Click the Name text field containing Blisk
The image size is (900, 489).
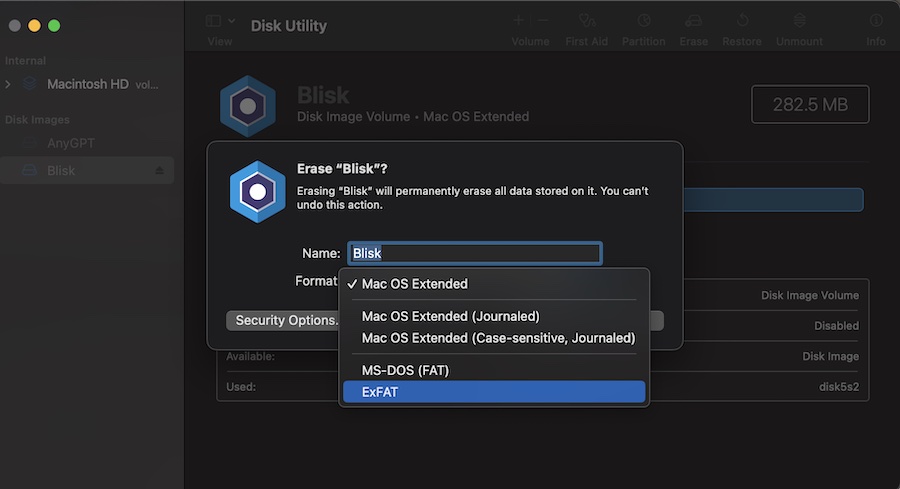[475, 253]
